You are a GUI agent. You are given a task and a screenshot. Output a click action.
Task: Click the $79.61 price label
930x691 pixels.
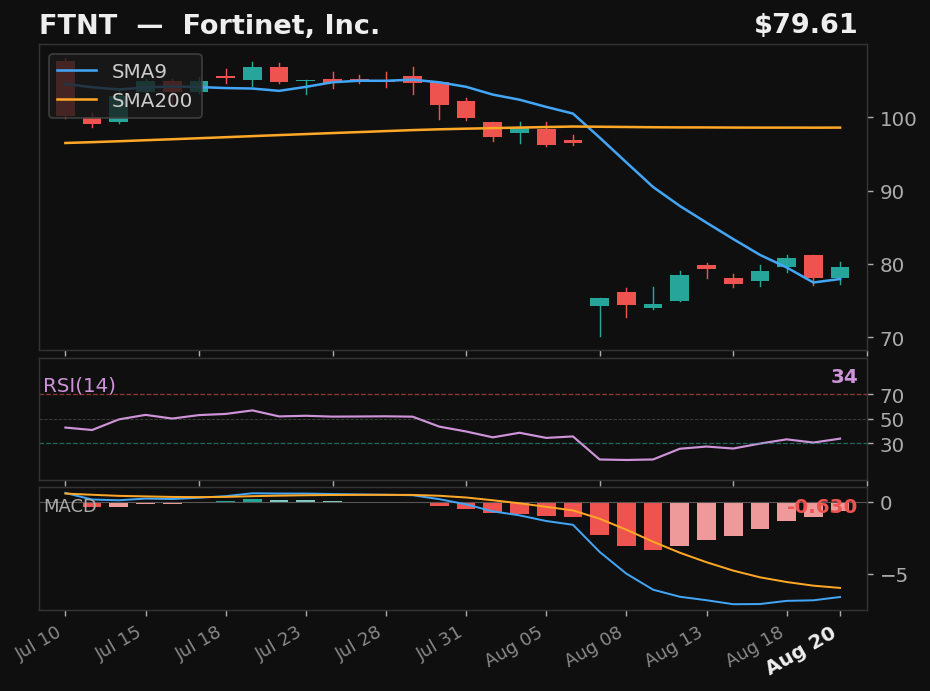coord(805,25)
